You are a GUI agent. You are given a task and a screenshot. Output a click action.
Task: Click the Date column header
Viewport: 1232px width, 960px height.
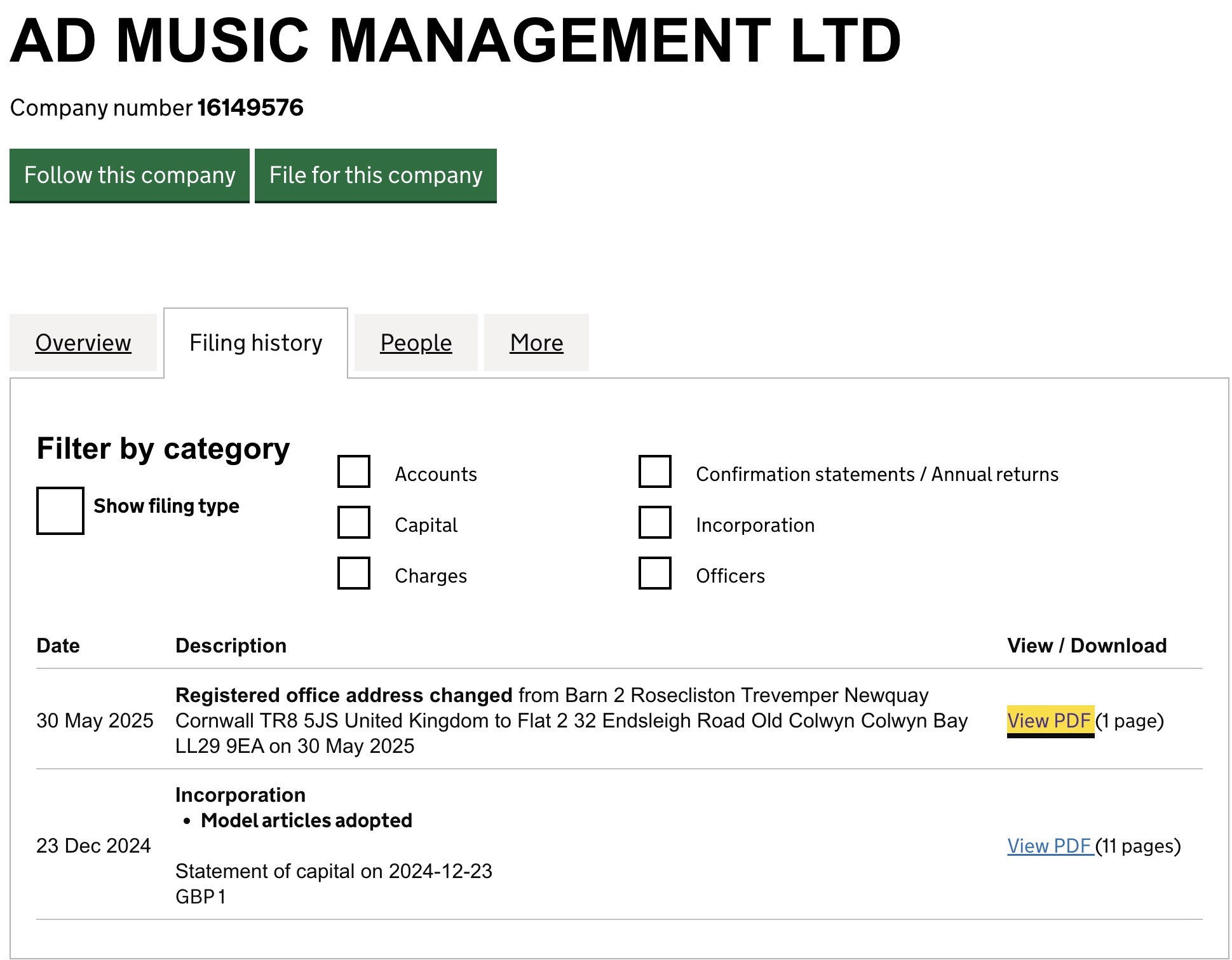(58, 646)
